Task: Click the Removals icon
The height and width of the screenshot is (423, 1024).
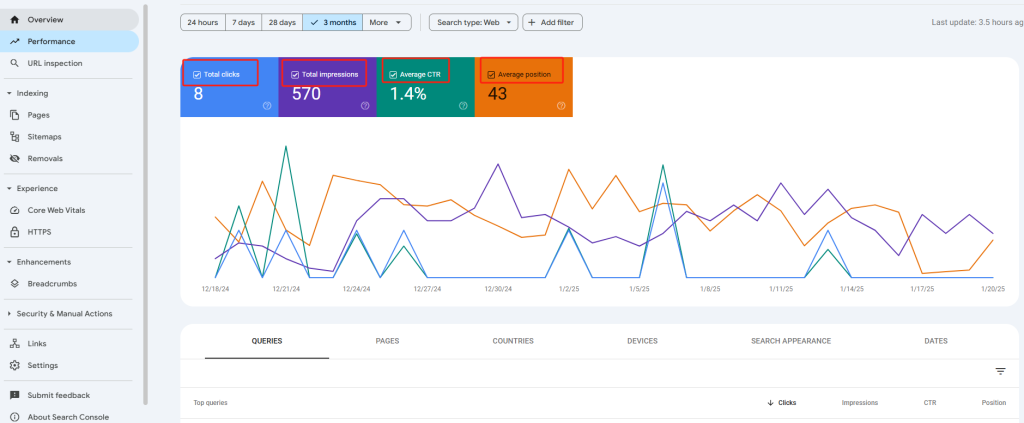Action: pos(14,158)
